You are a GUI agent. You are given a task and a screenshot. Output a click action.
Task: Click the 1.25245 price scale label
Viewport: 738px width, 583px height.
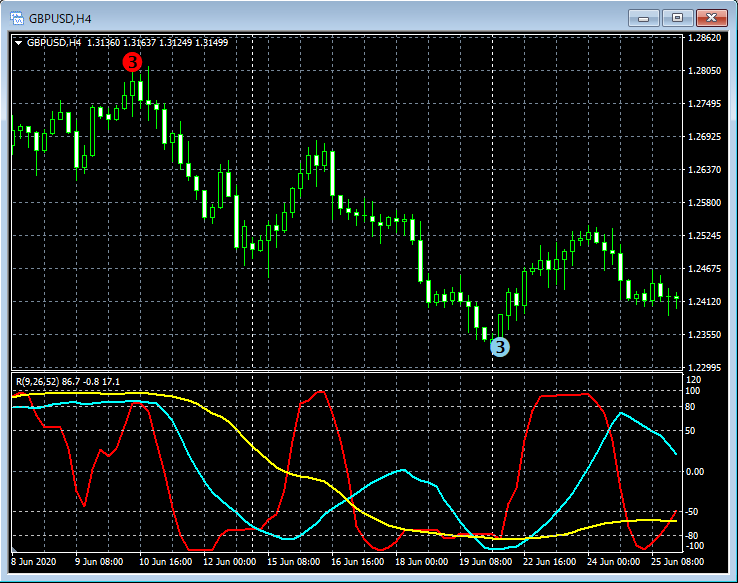pyautogui.click(x=704, y=236)
